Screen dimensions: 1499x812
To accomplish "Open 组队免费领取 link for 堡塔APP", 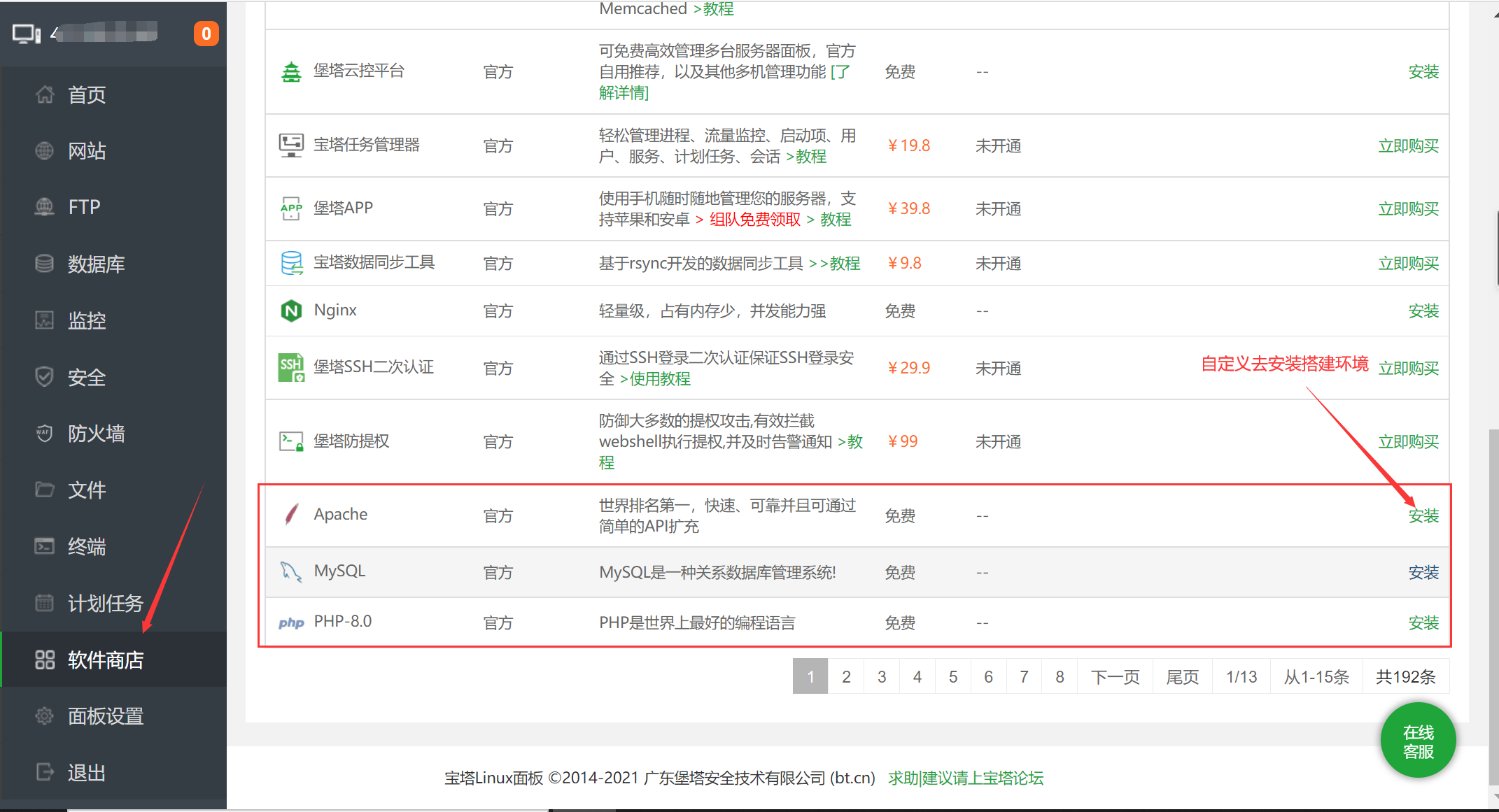I will [x=754, y=220].
